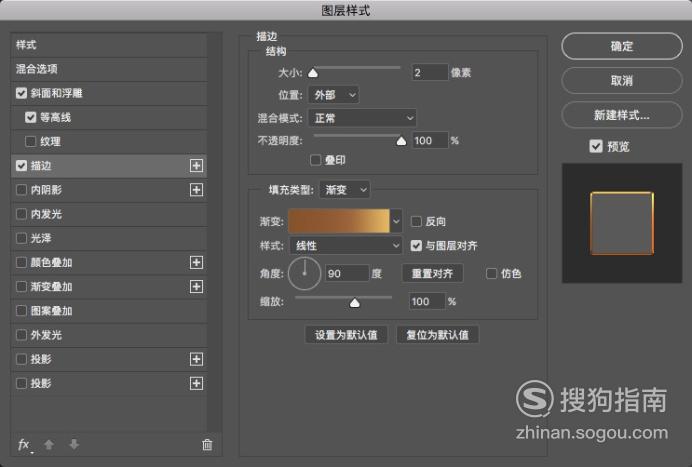Open the 混合模式 dropdown showing 正常

point(362,118)
